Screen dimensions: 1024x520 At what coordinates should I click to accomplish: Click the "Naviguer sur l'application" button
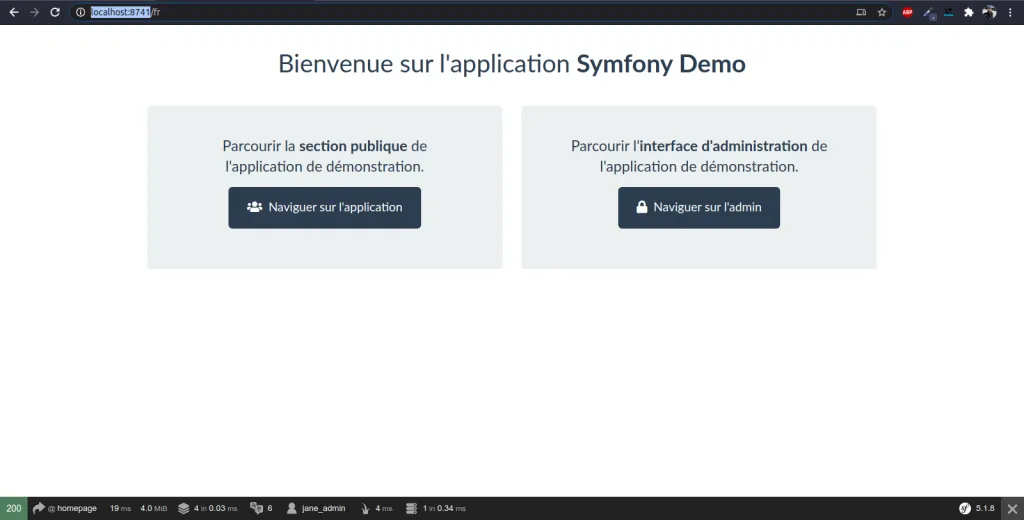pos(324,208)
